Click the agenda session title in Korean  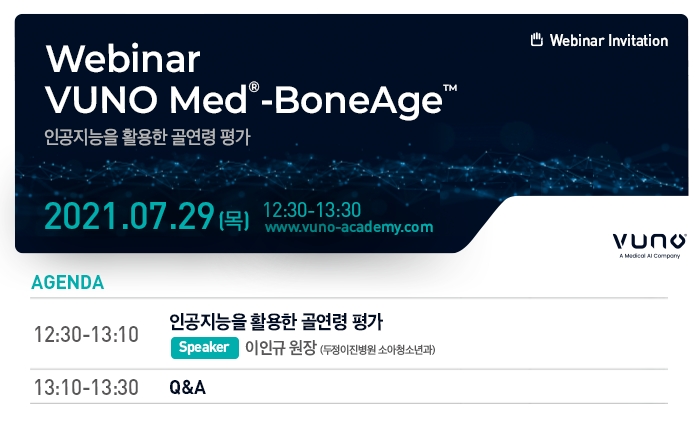(276, 321)
